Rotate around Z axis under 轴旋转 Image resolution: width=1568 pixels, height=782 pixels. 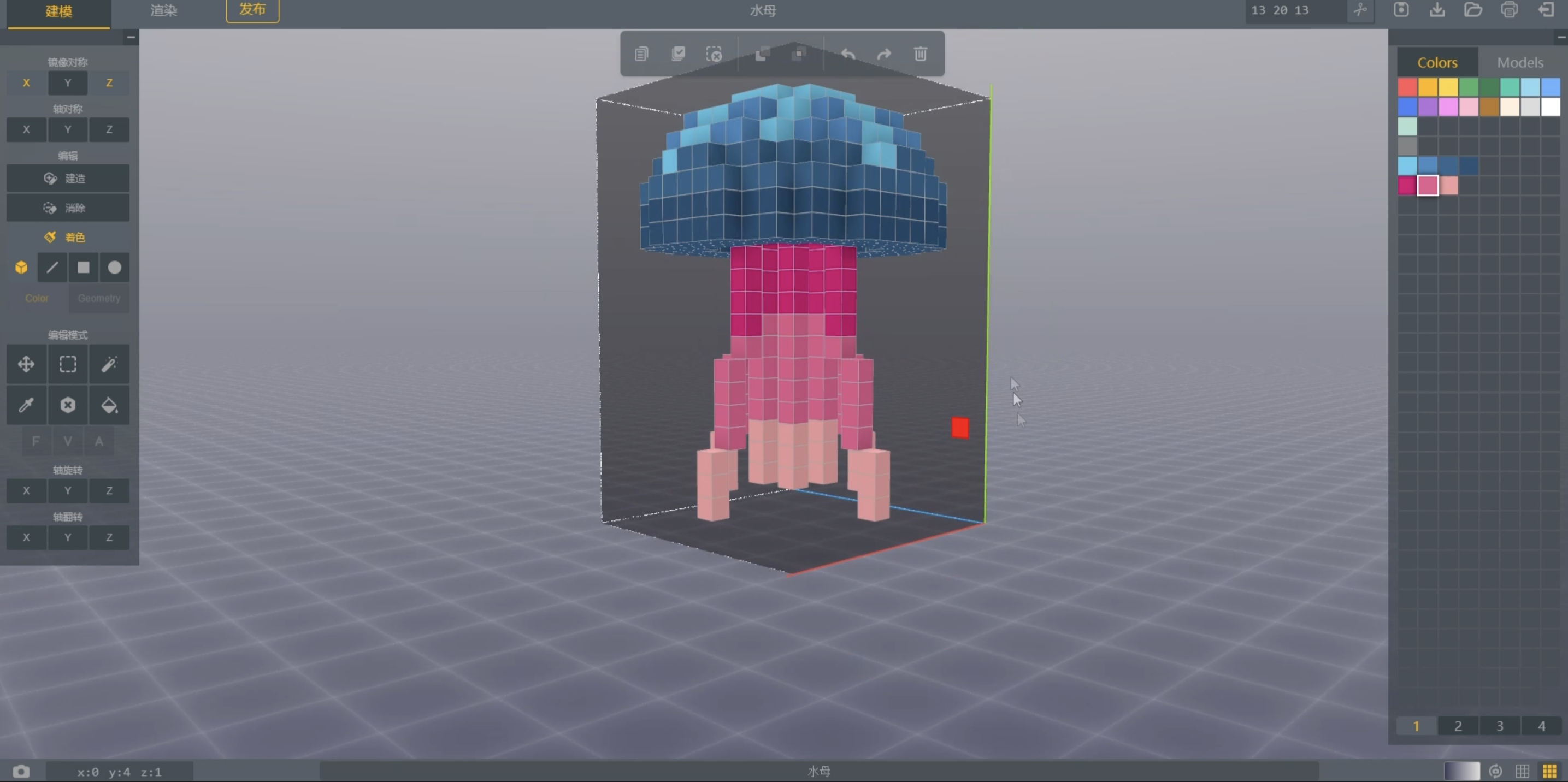109,490
